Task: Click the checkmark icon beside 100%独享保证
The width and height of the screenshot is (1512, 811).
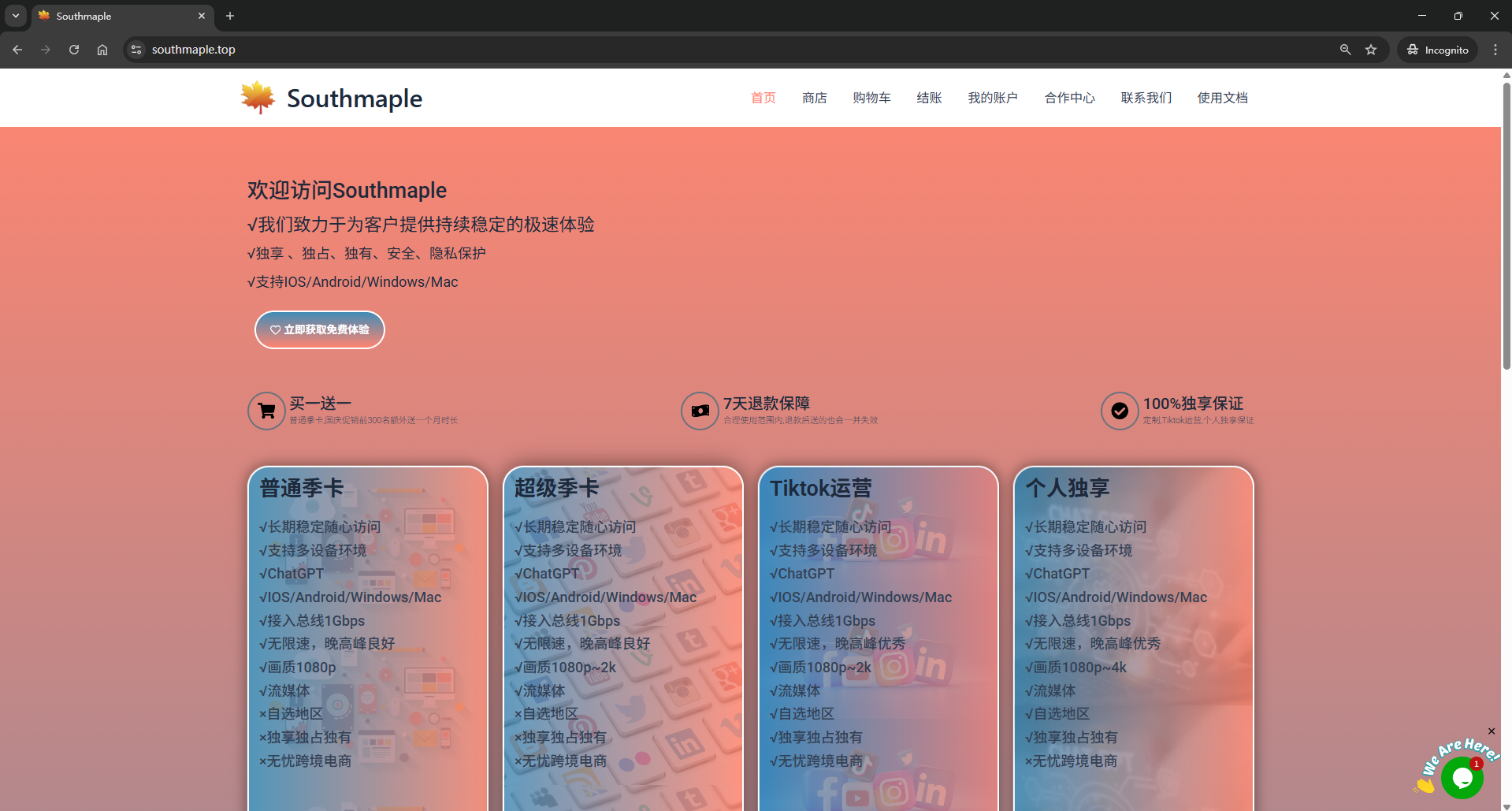Action: click(x=1120, y=411)
